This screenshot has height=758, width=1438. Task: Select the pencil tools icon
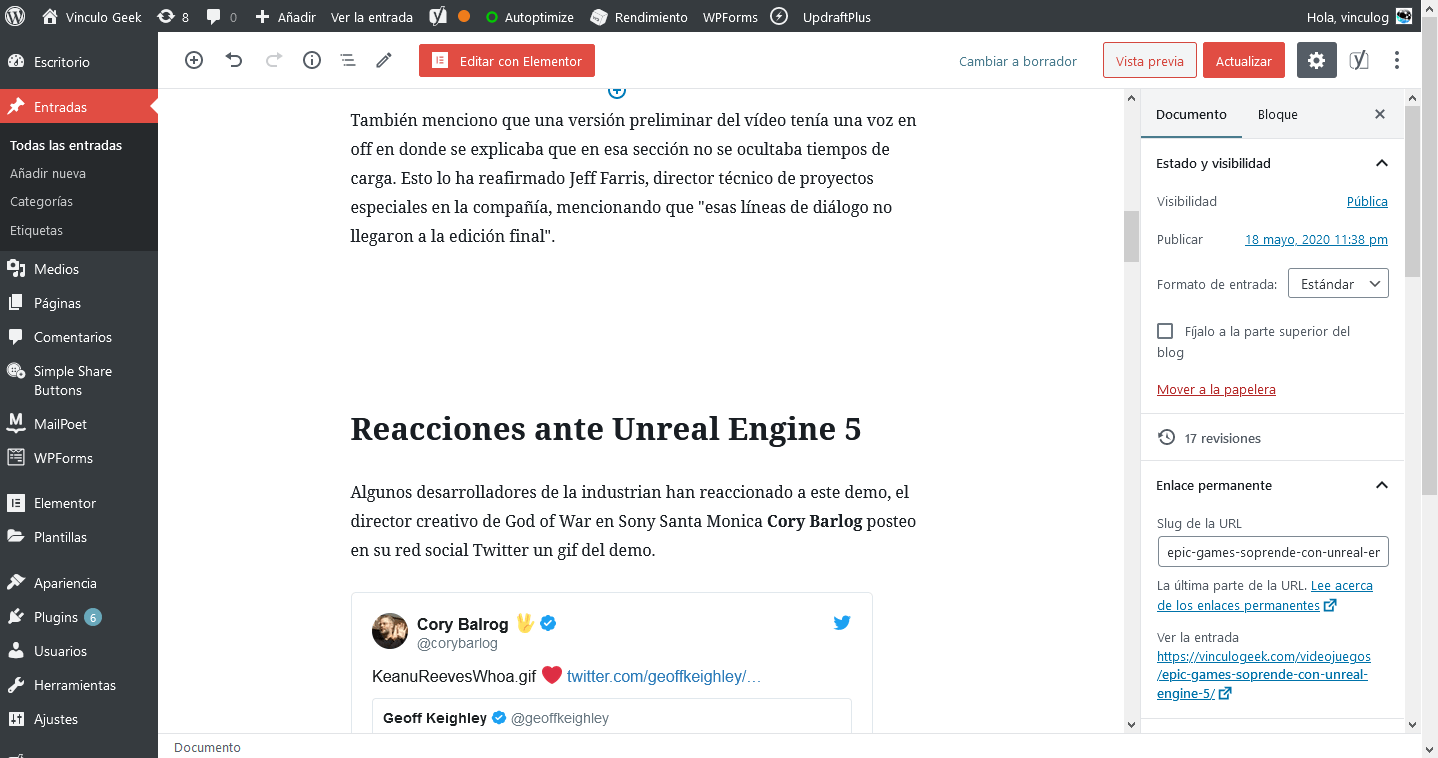pos(384,61)
